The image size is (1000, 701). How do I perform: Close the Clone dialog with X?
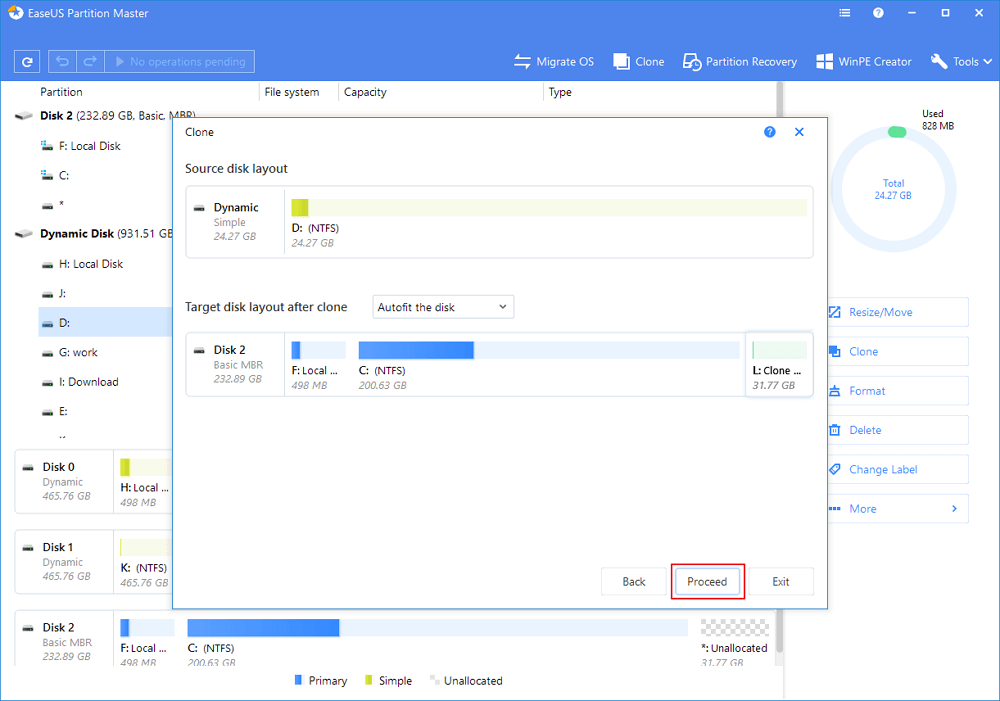click(799, 132)
